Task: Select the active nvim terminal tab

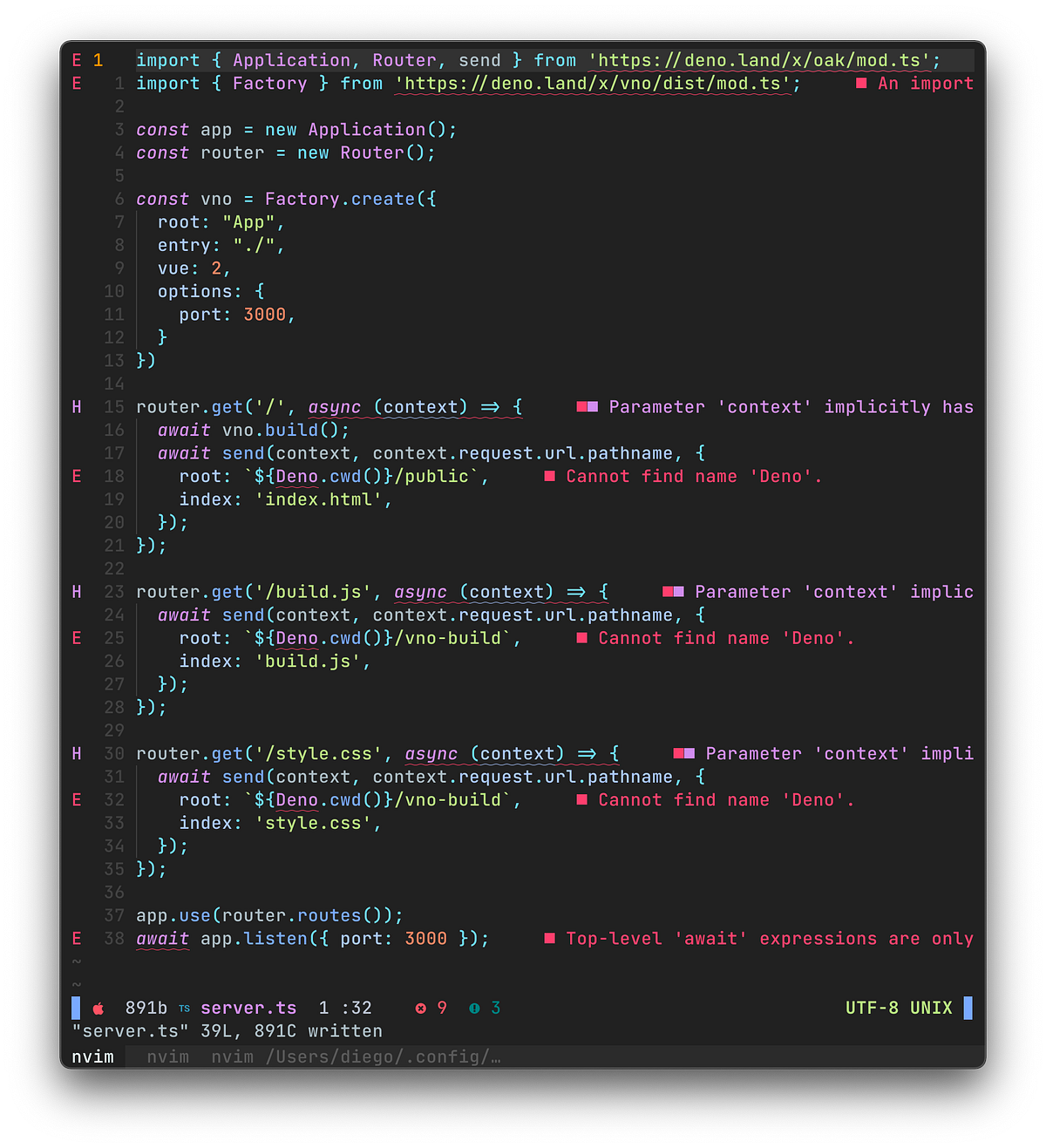Action: 92,1056
